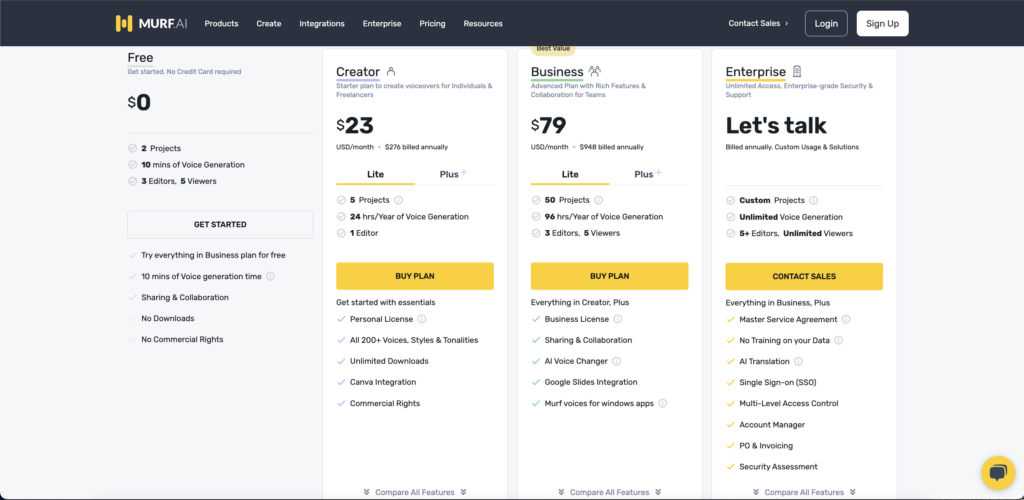Click info icon next to Business License

click(x=617, y=319)
